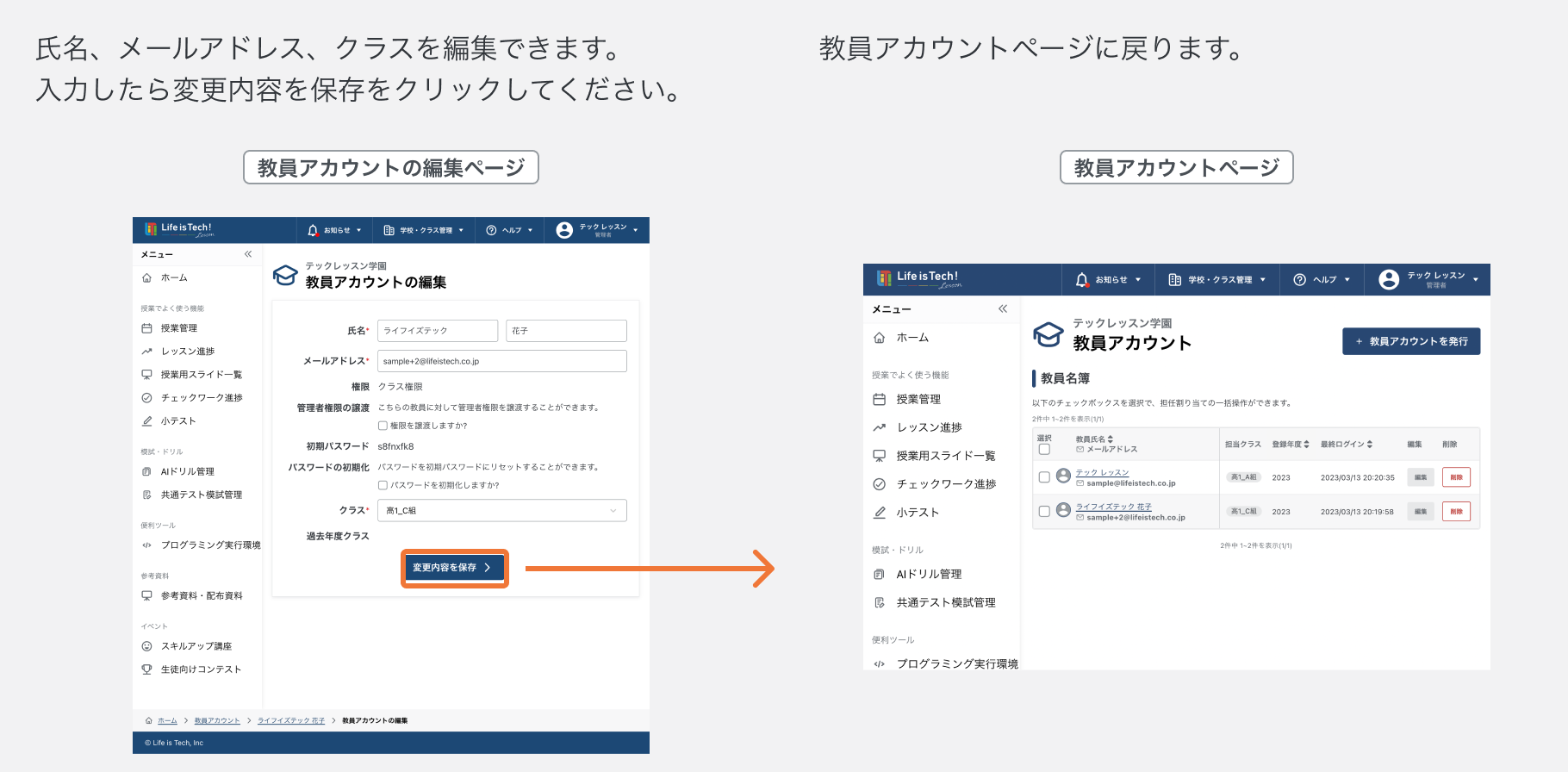Open 学校・クラス管理 dropdown on the account list header
Image resolution: width=1568 pixels, height=772 pixels.
click(1217, 280)
